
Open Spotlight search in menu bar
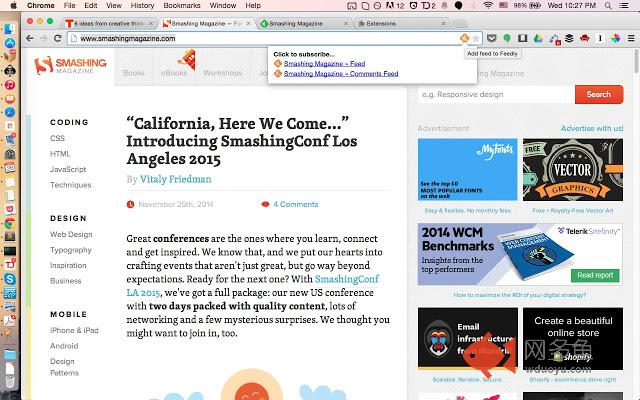[608, 6]
